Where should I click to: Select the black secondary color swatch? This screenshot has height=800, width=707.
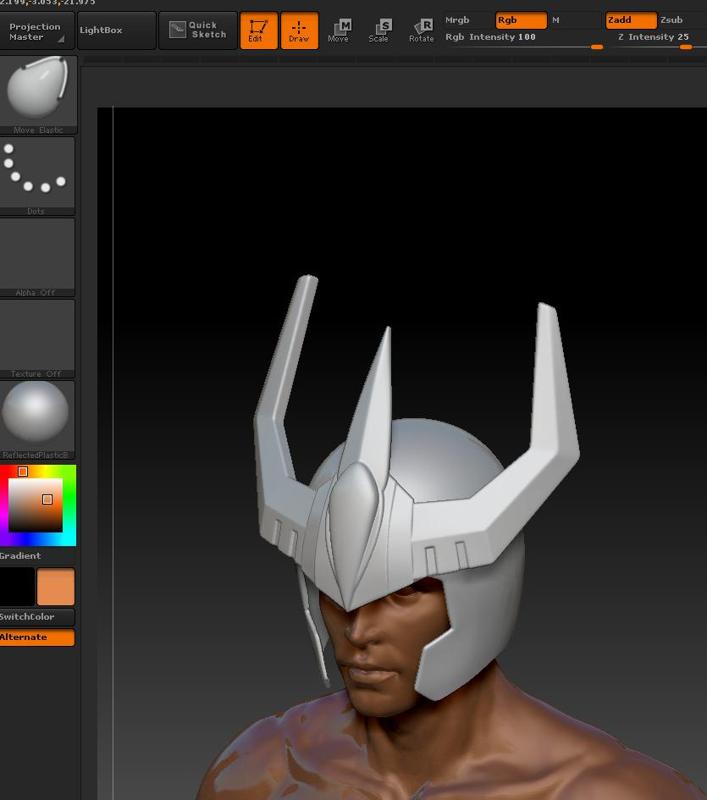(x=17, y=586)
